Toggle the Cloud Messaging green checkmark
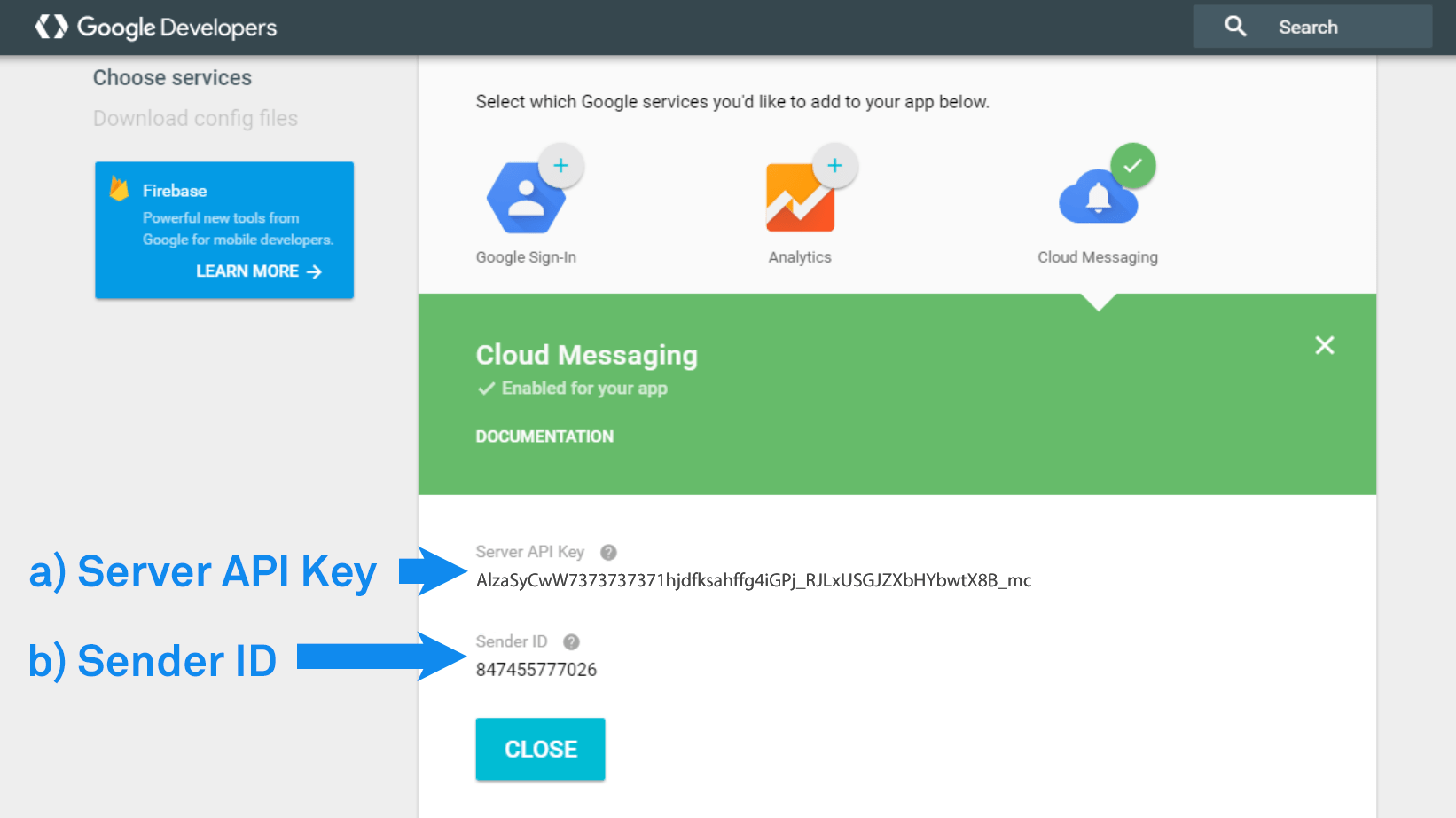The height and width of the screenshot is (818, 1456). tap(1132, 166)
